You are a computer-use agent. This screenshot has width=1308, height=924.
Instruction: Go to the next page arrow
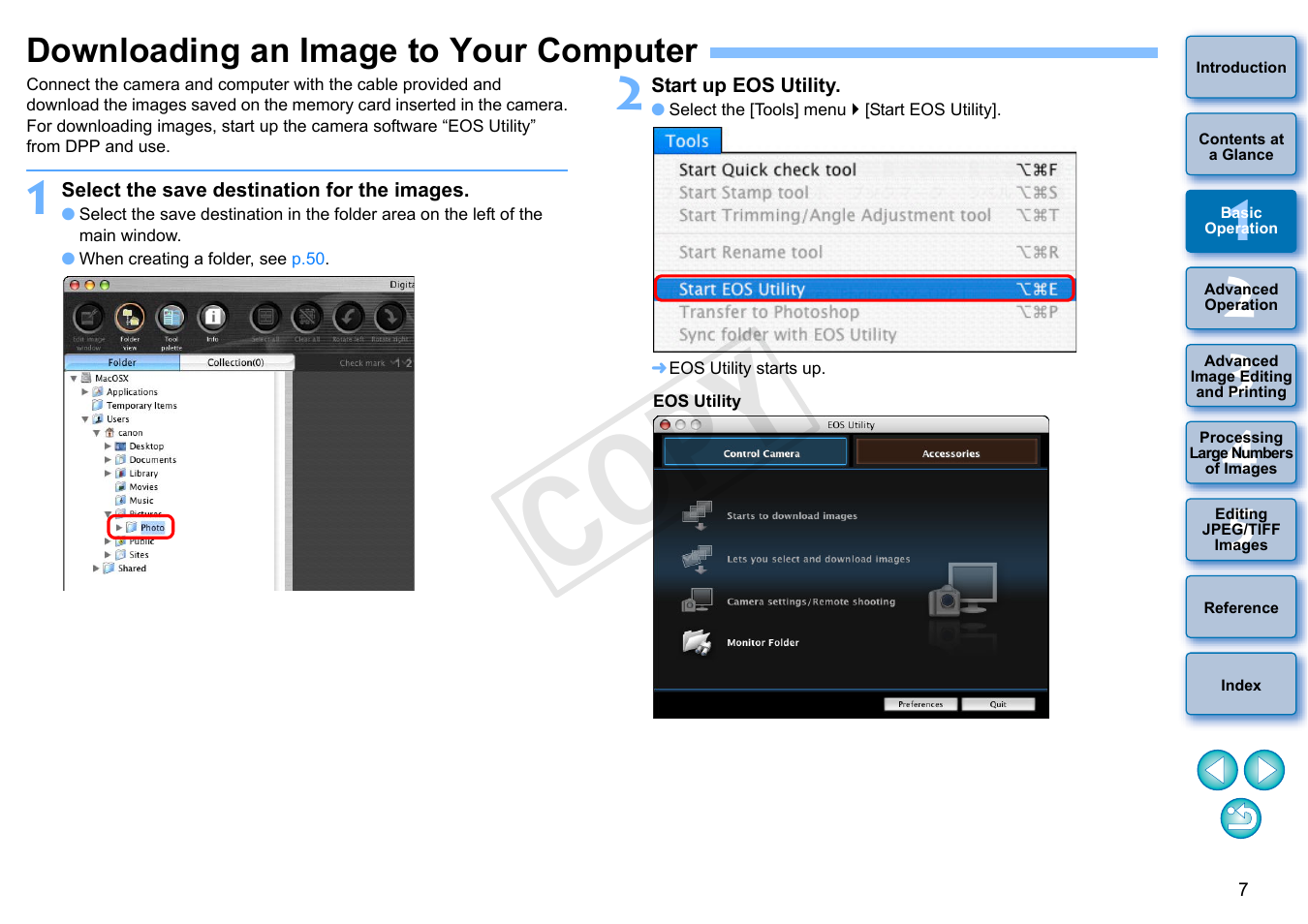[x=1264, y=770]
